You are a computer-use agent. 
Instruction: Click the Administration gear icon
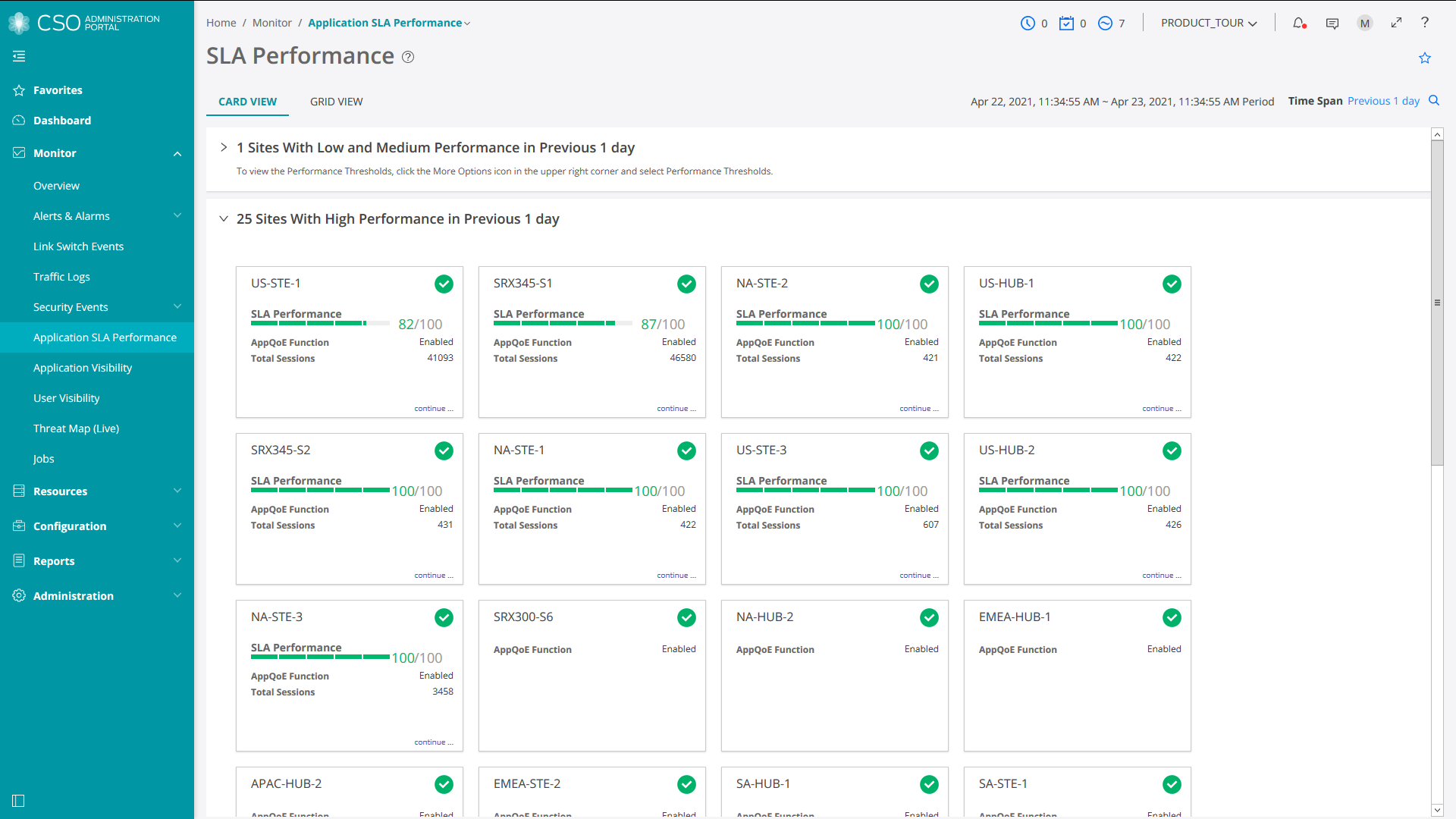click(x=19, y=596)
